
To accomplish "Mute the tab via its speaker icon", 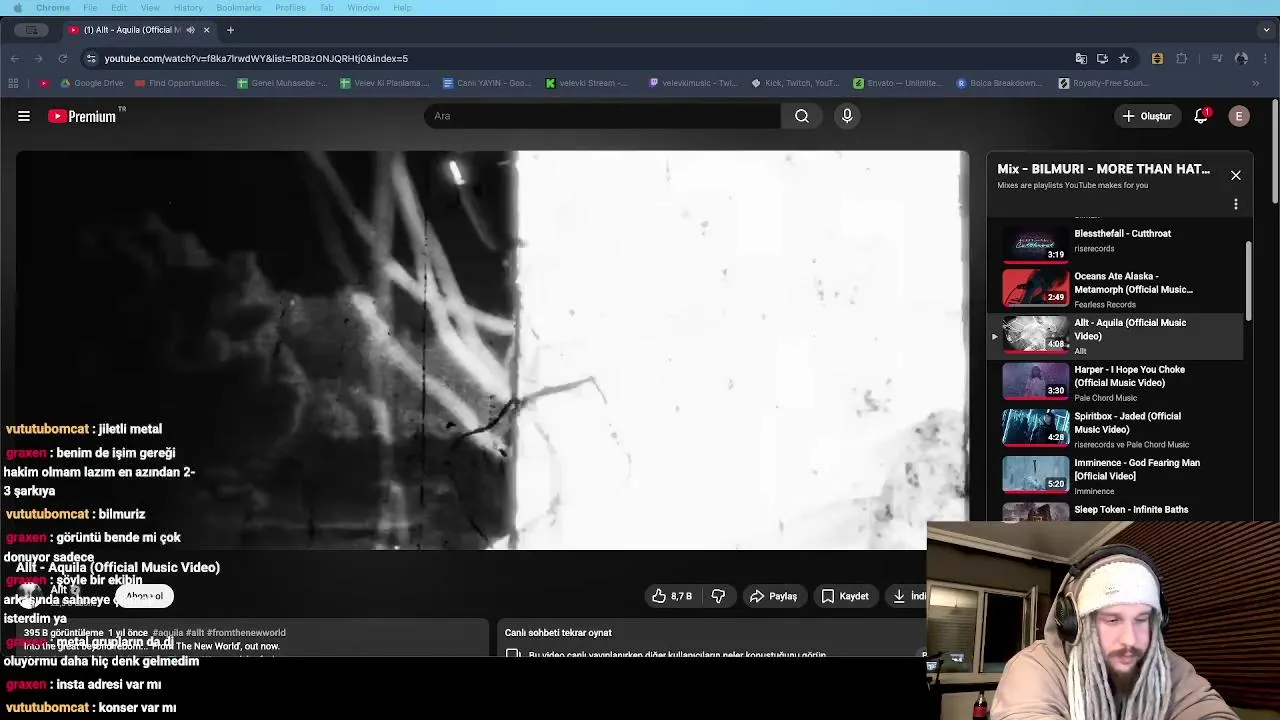I will (190, 30).
